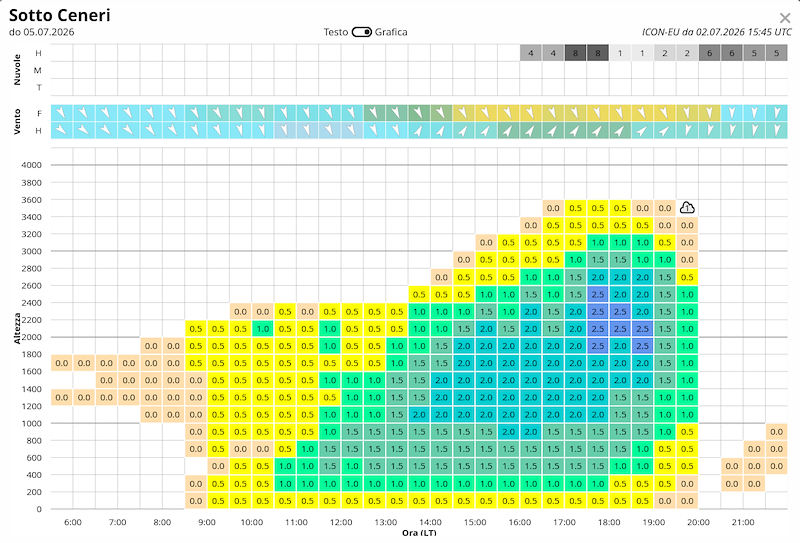Click the 0.0 cell between 0.5 cells at 2300 m
This screenshot has width=800, height=543.
(x=308, y=311)
